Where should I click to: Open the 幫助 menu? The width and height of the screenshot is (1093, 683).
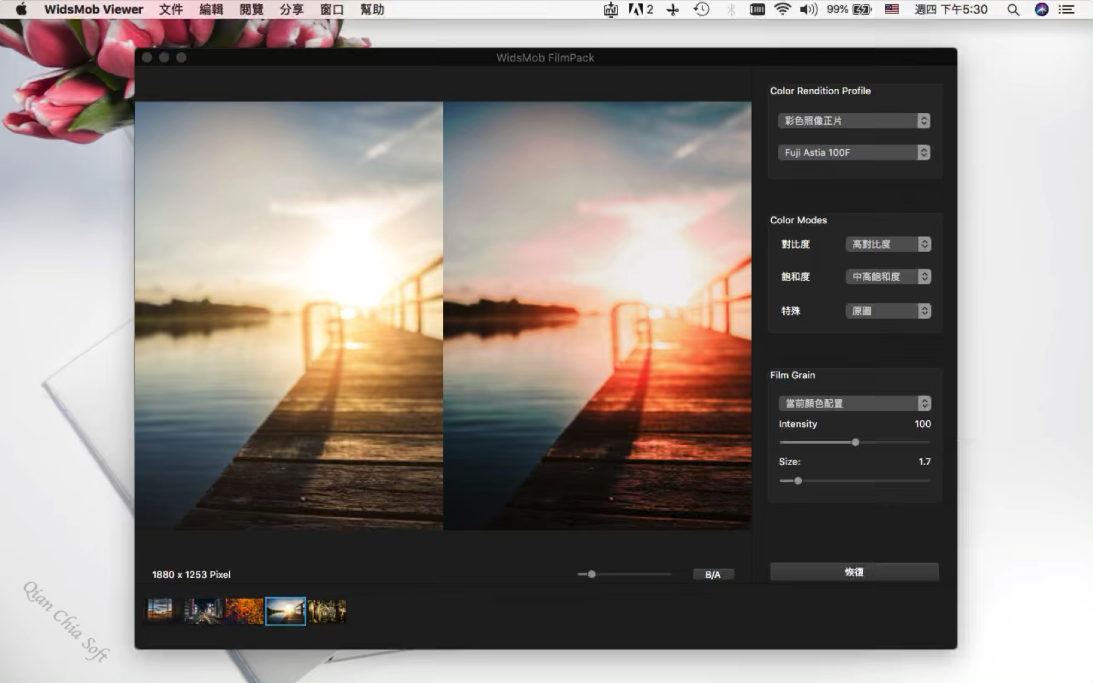point(372,9)
